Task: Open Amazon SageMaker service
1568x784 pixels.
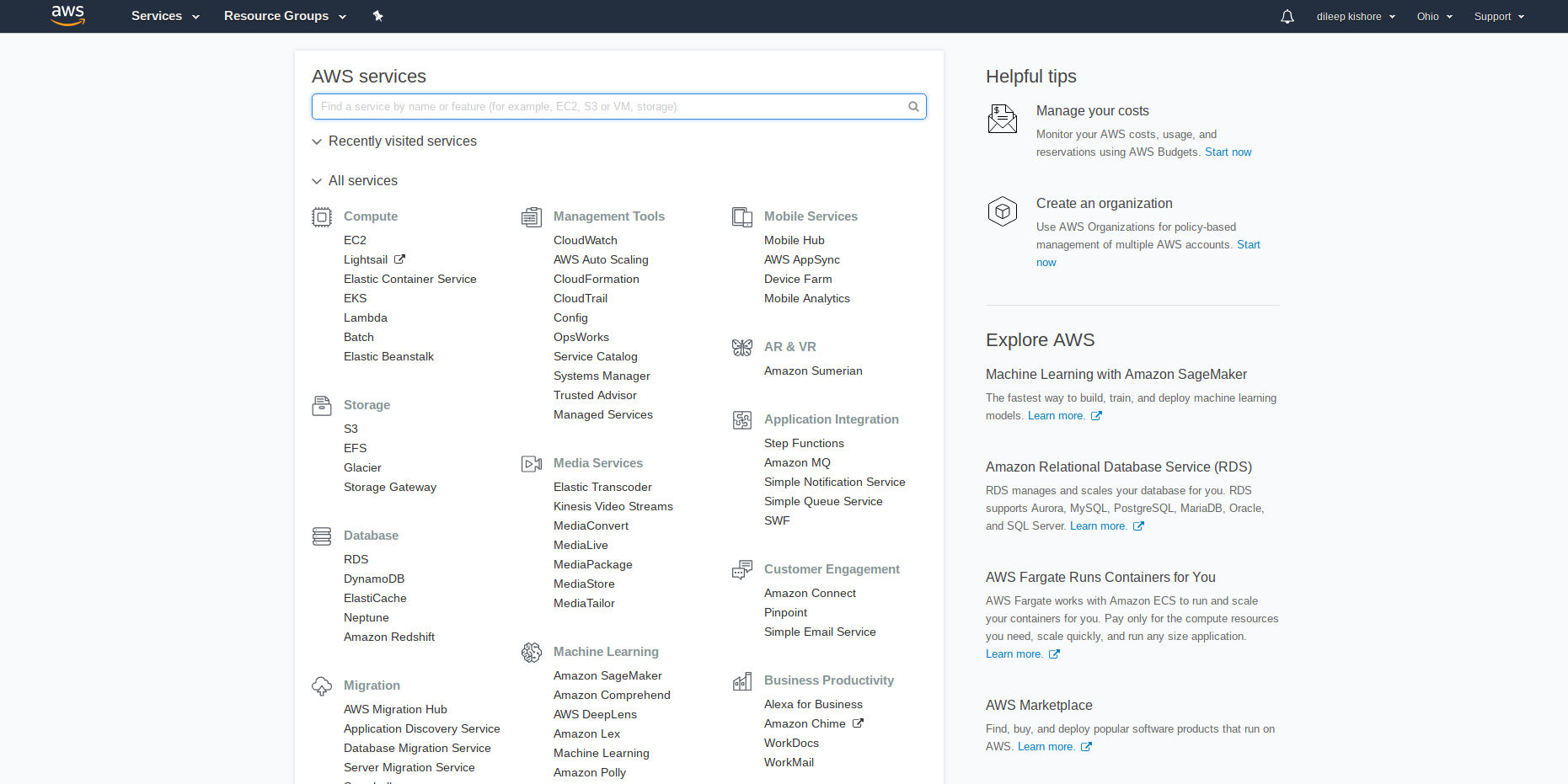Action: click(x=607, y=676)
